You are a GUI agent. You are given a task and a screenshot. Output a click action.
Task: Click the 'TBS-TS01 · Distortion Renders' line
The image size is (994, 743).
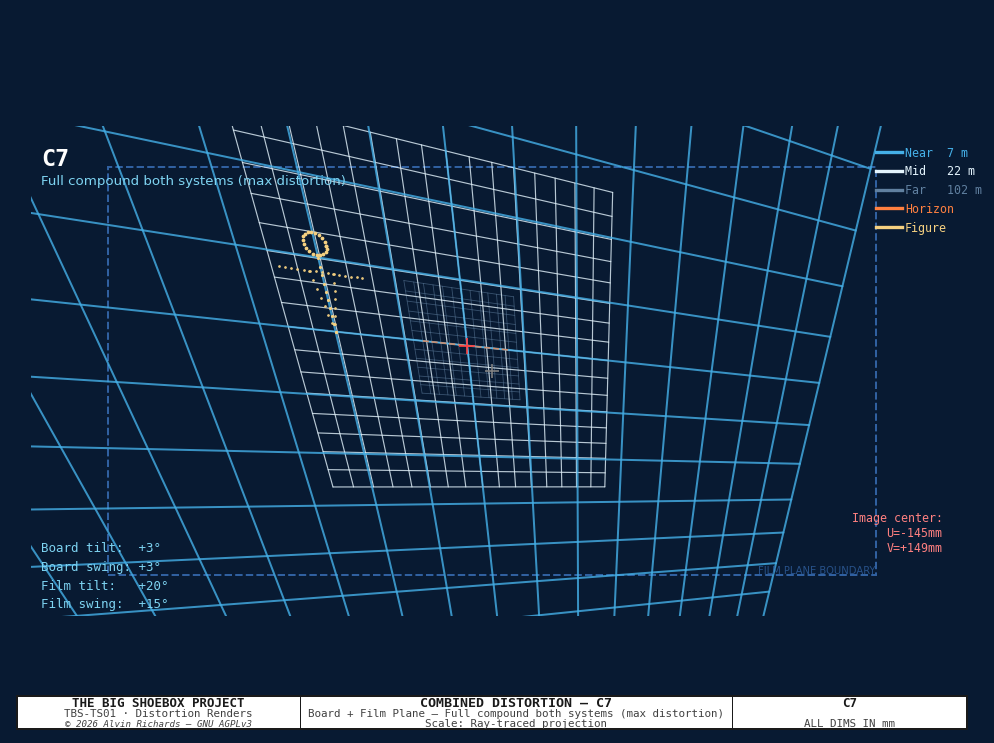pyautogui.click(x=158, y=713)
